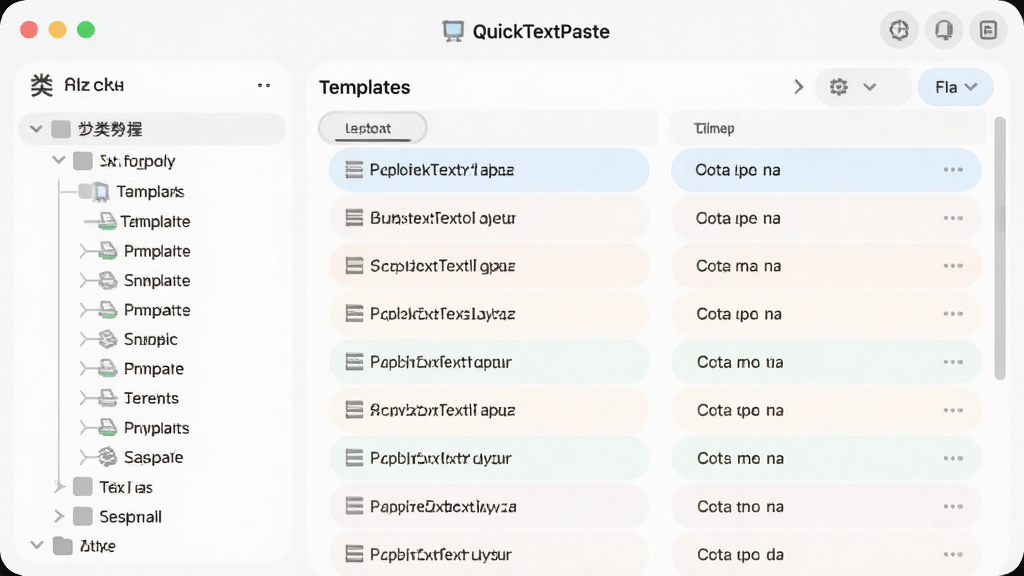
Task: Select the PappireΩxbcxtlayza template
Action: coord(489,507)
